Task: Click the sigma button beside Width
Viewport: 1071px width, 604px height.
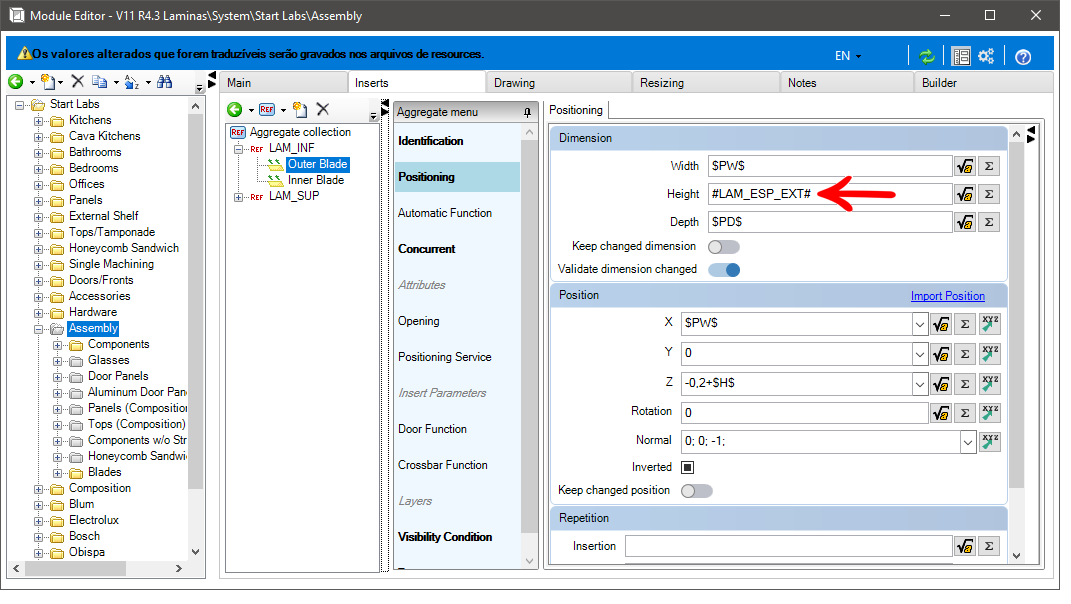Action: point(988,166)
